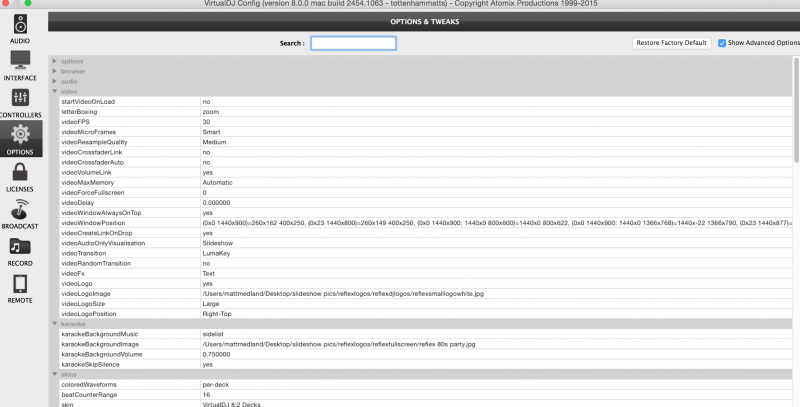Select the videoTransition LumaKey value
The image size is (800, 407).
[x=217, y=253]
